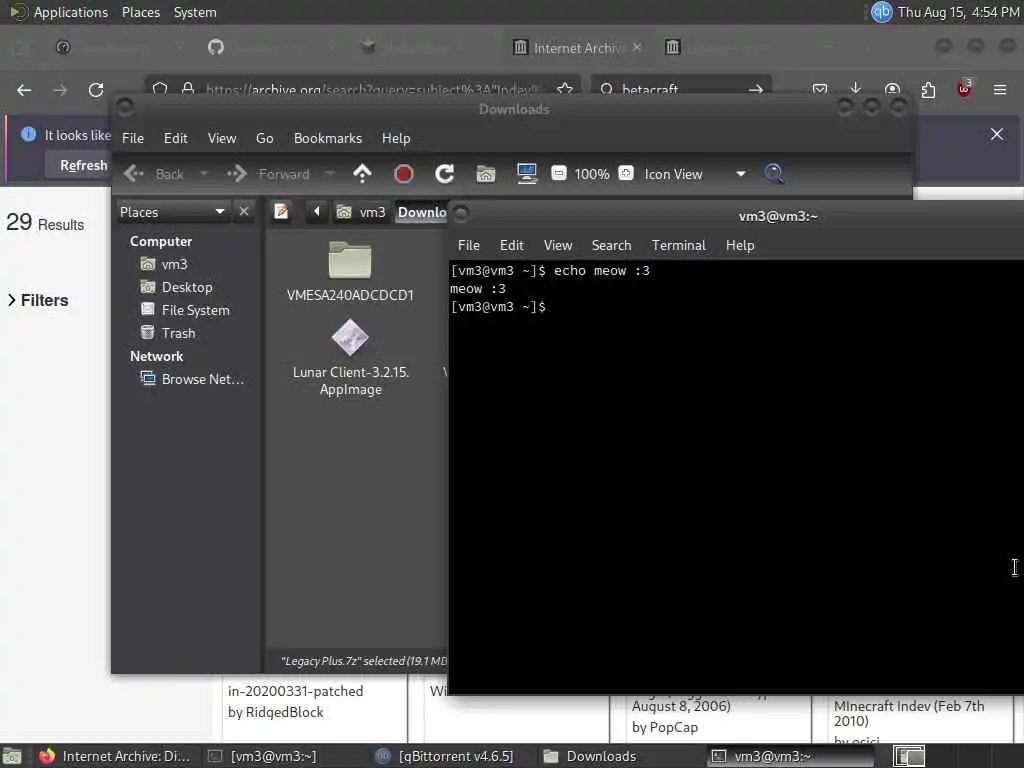
Task: Open System menu in top panel
Action: point(195,12)
